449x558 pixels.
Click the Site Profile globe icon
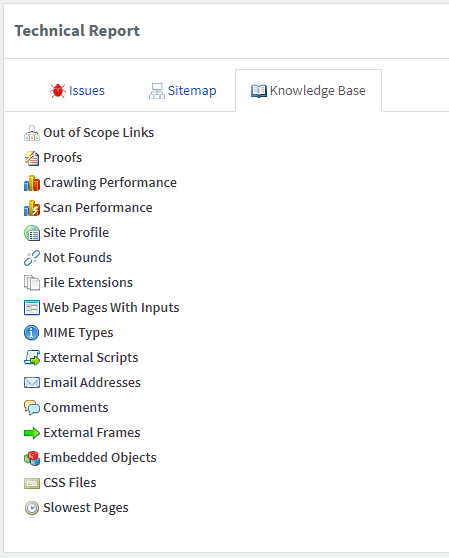(32, 233)
